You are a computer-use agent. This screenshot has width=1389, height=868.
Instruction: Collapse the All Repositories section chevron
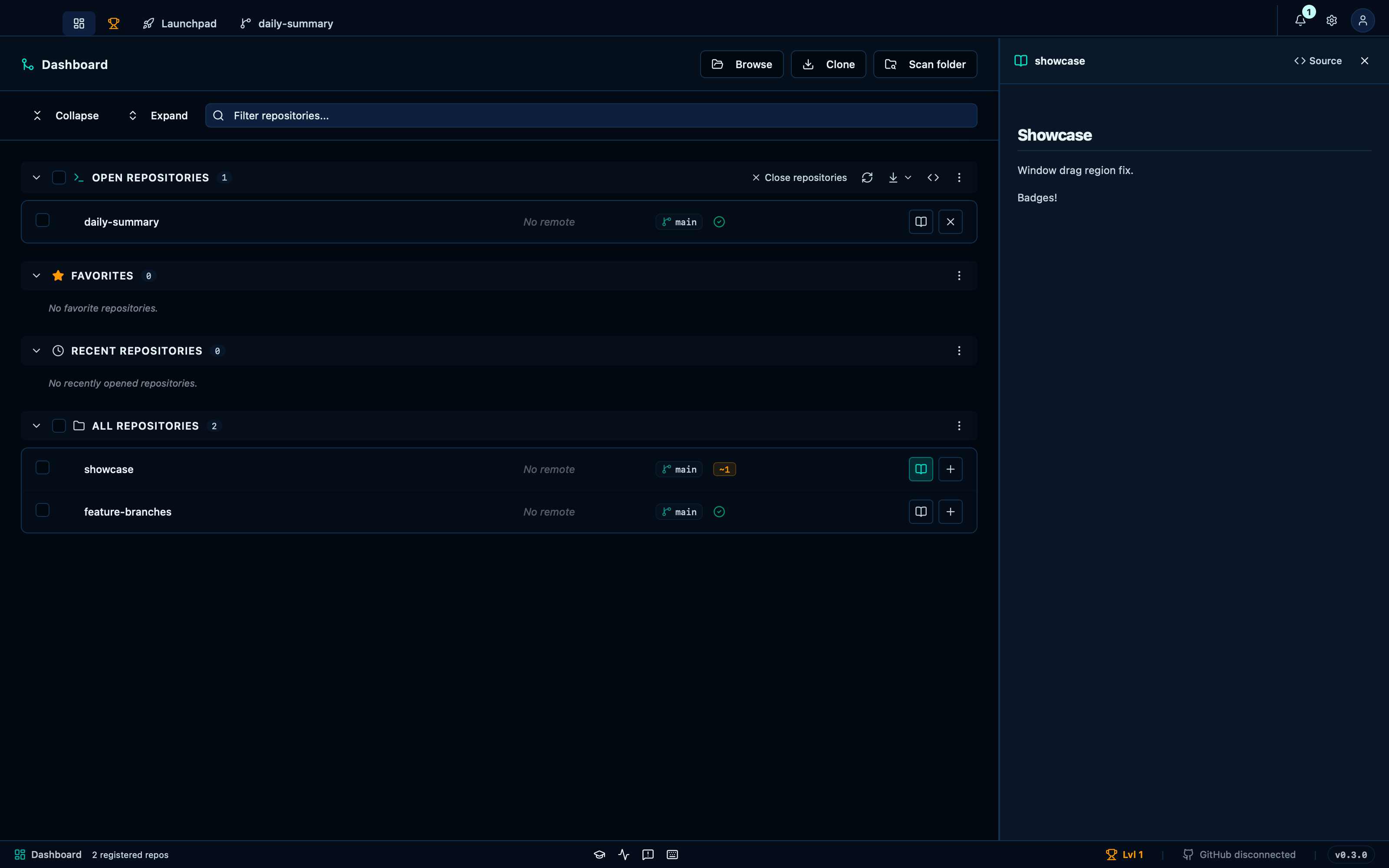point(36,426)
